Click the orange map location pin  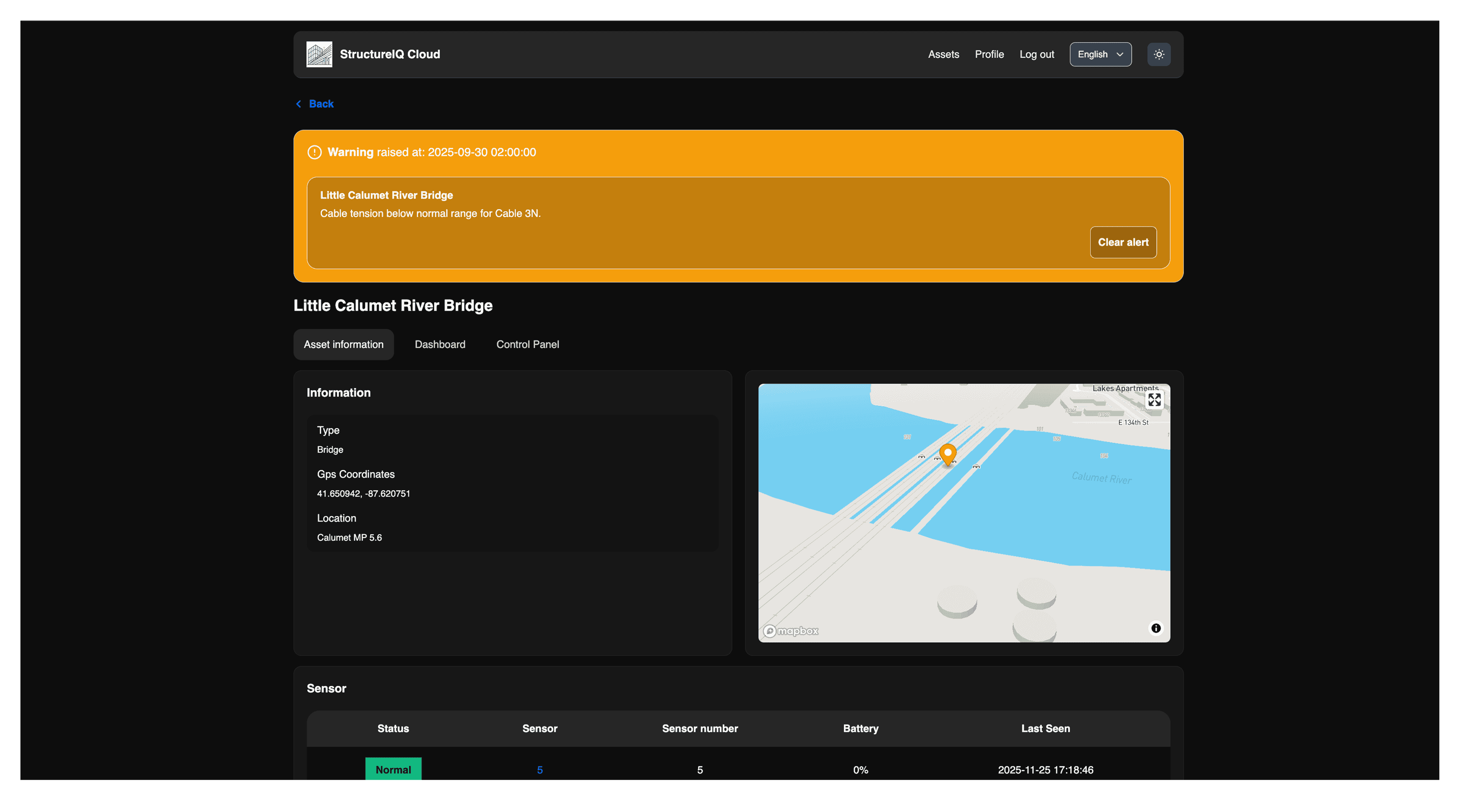coord(947,453)
